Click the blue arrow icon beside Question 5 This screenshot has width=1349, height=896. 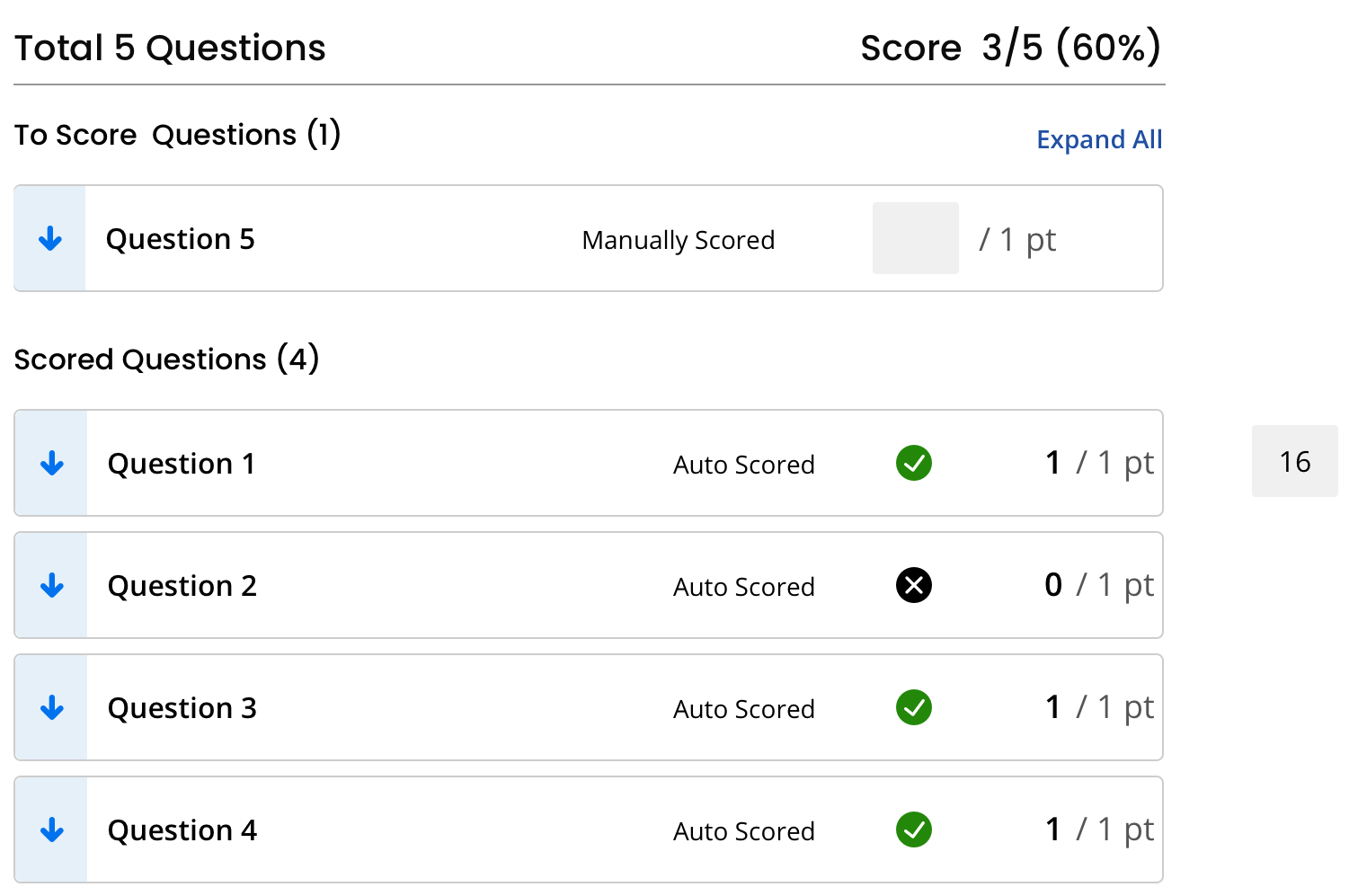tap(50, 239)
